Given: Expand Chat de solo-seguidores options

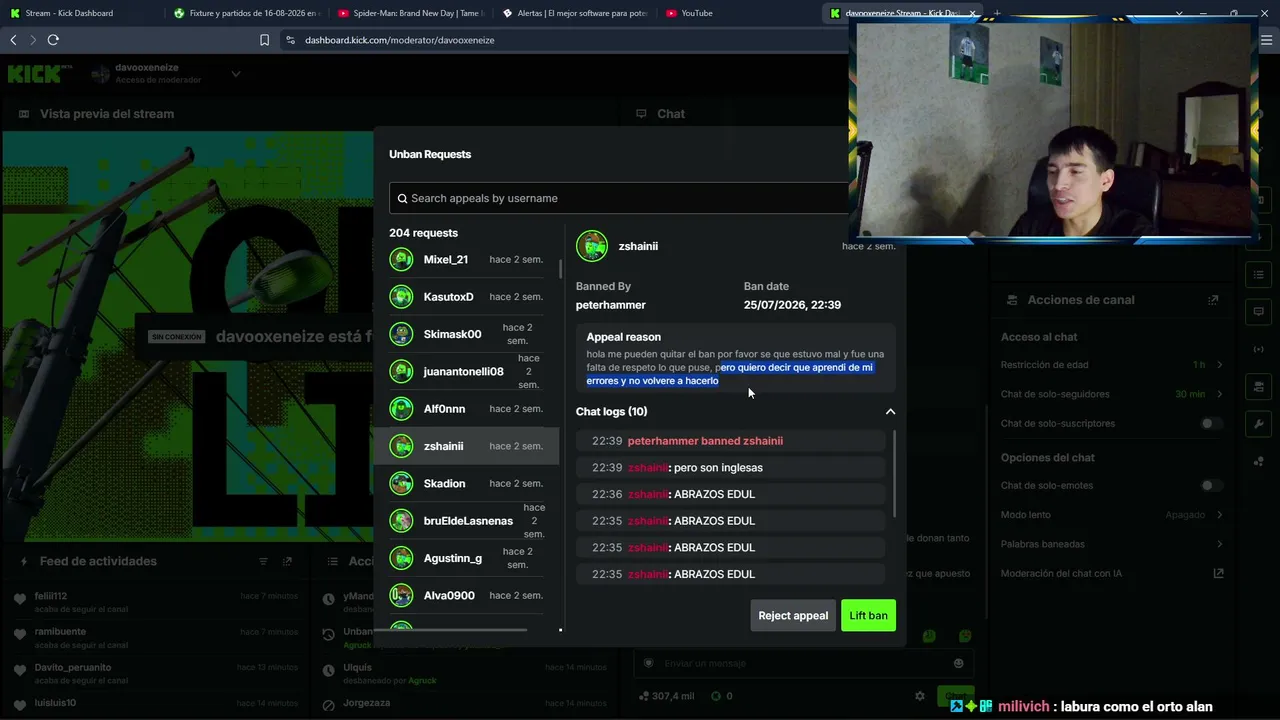Looking at the screenshot, I should (1220, 394).
